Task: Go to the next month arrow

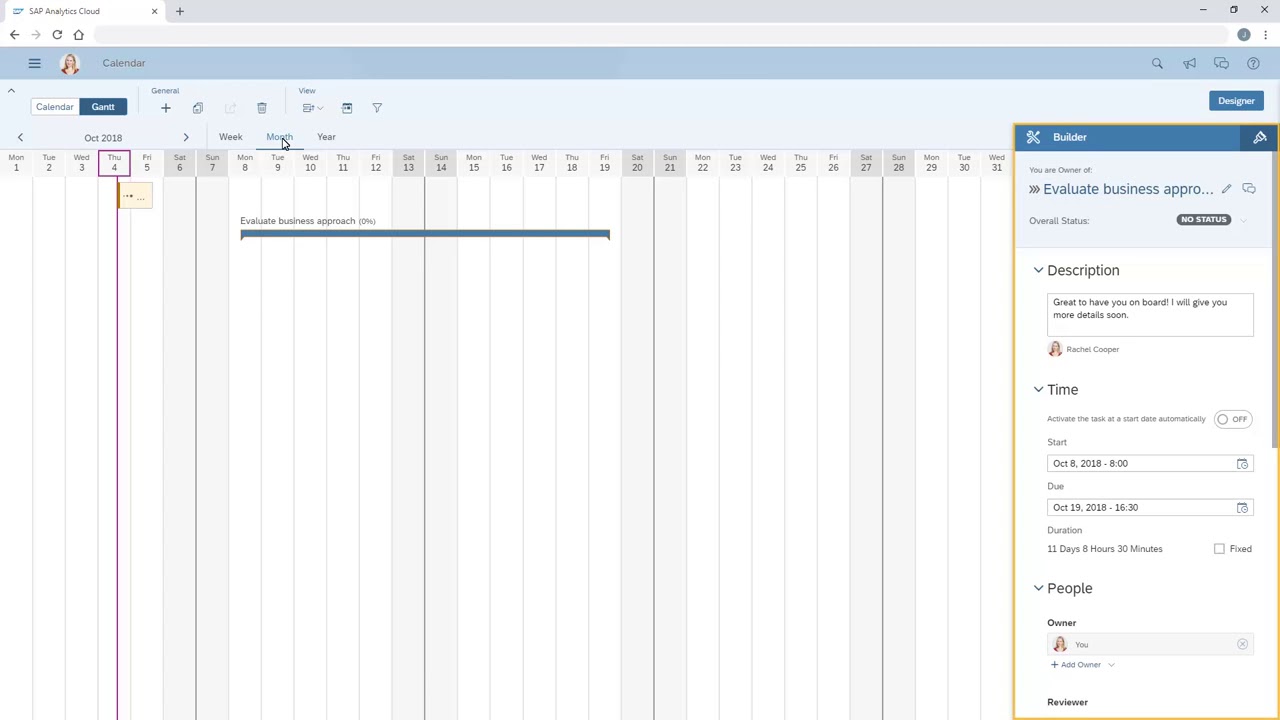Action: (185, 137)
